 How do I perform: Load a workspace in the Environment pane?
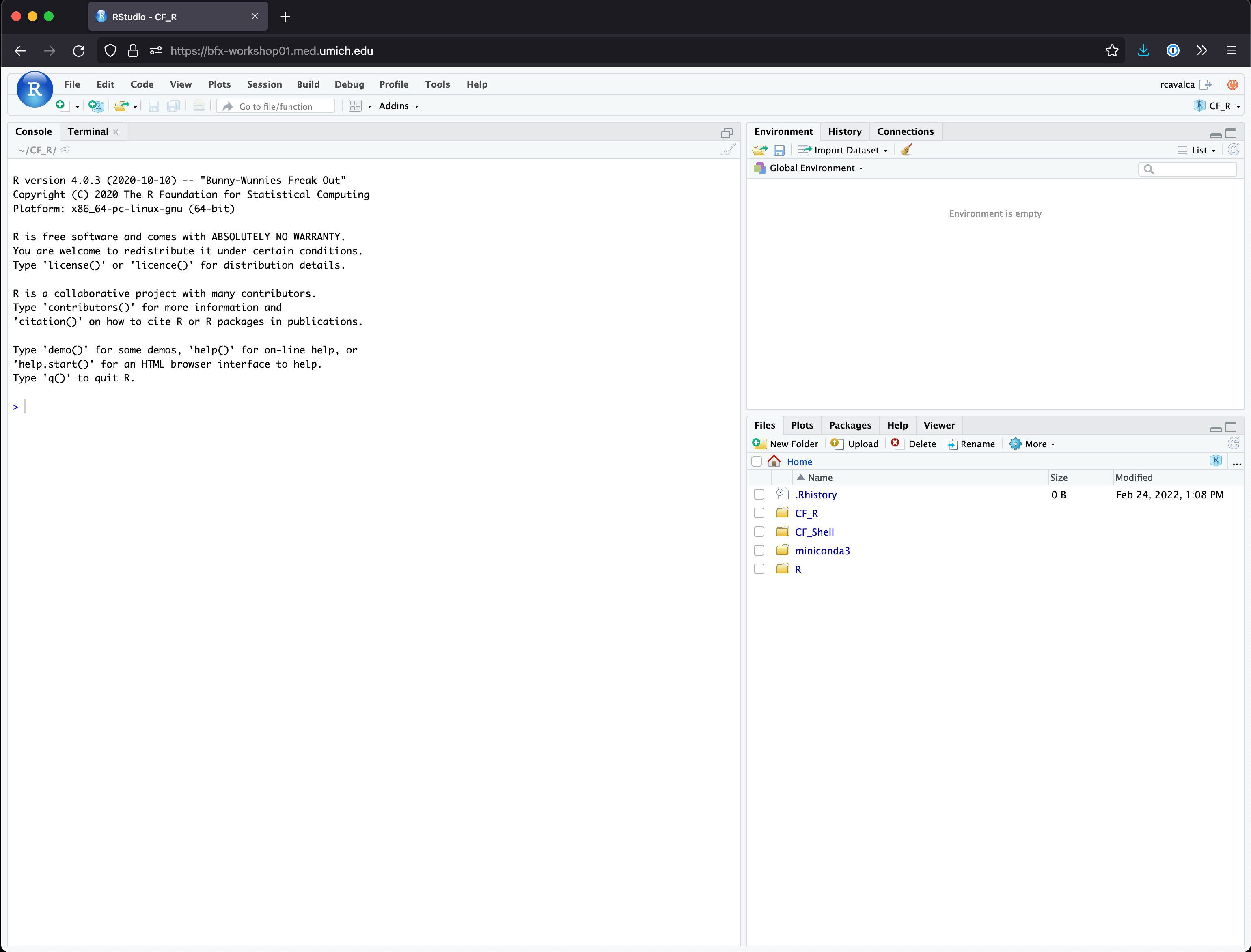(x=759, y=150)
